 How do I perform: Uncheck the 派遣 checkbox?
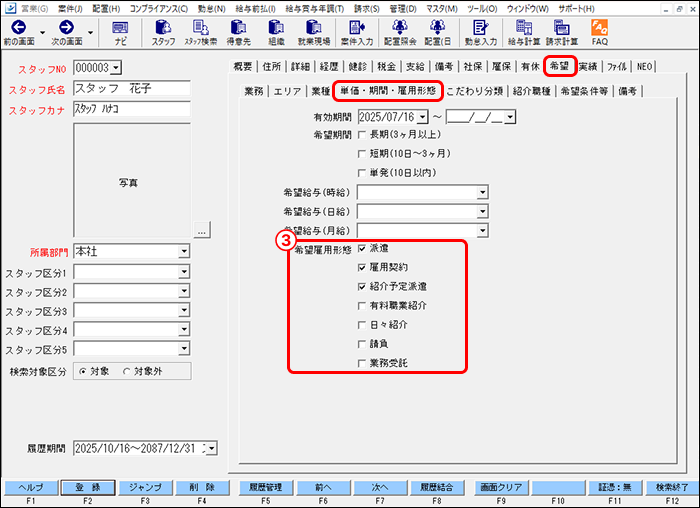click(362, 249)
